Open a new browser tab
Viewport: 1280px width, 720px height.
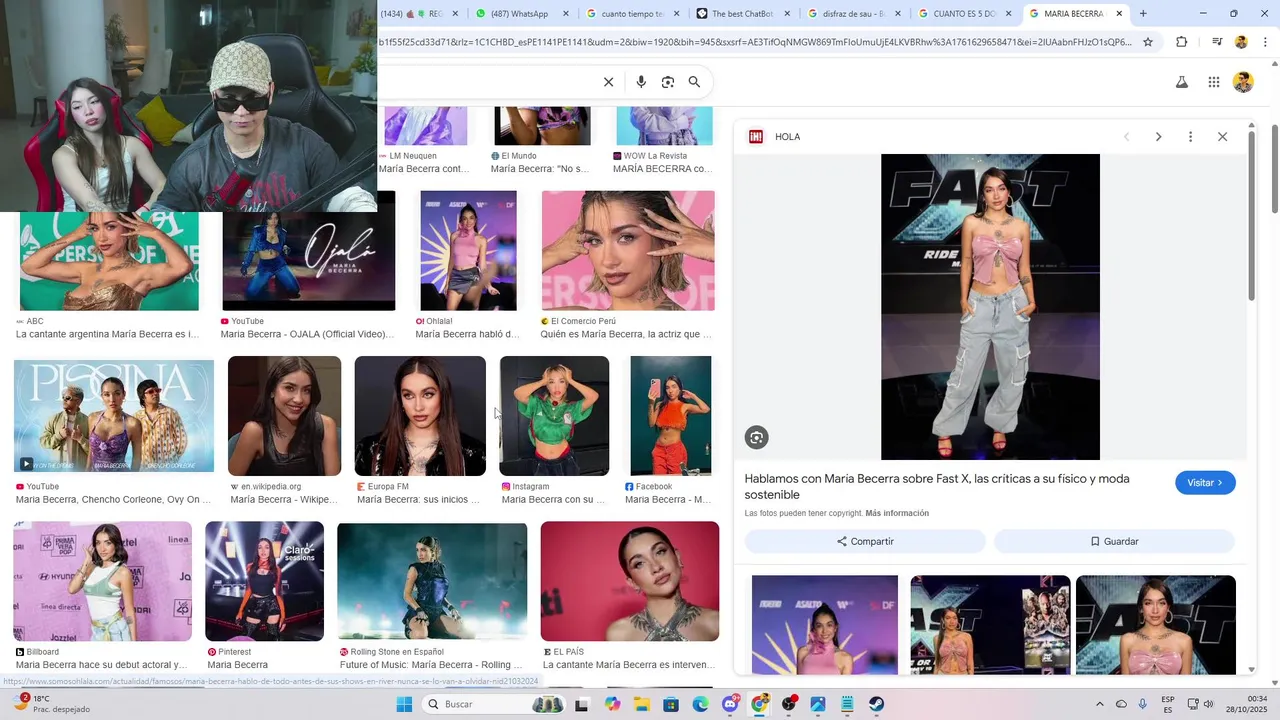pyautogui.click(x=1143, y=14)
